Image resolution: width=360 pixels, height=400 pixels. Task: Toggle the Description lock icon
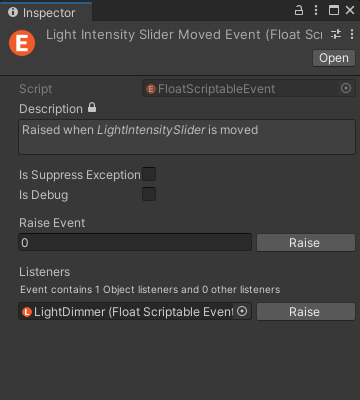[x=92, y=107]
